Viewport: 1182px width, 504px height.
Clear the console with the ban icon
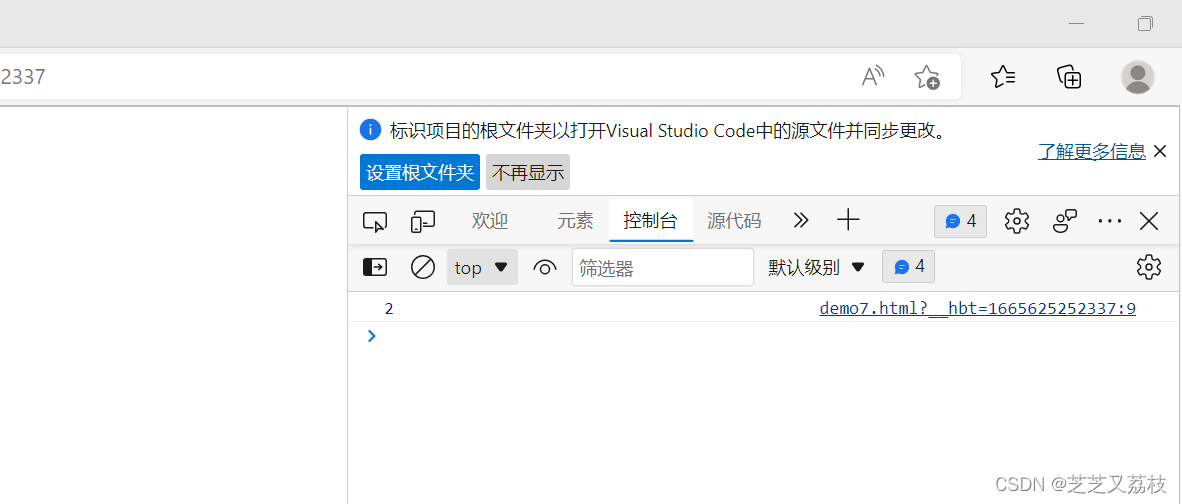coord(423,267)
